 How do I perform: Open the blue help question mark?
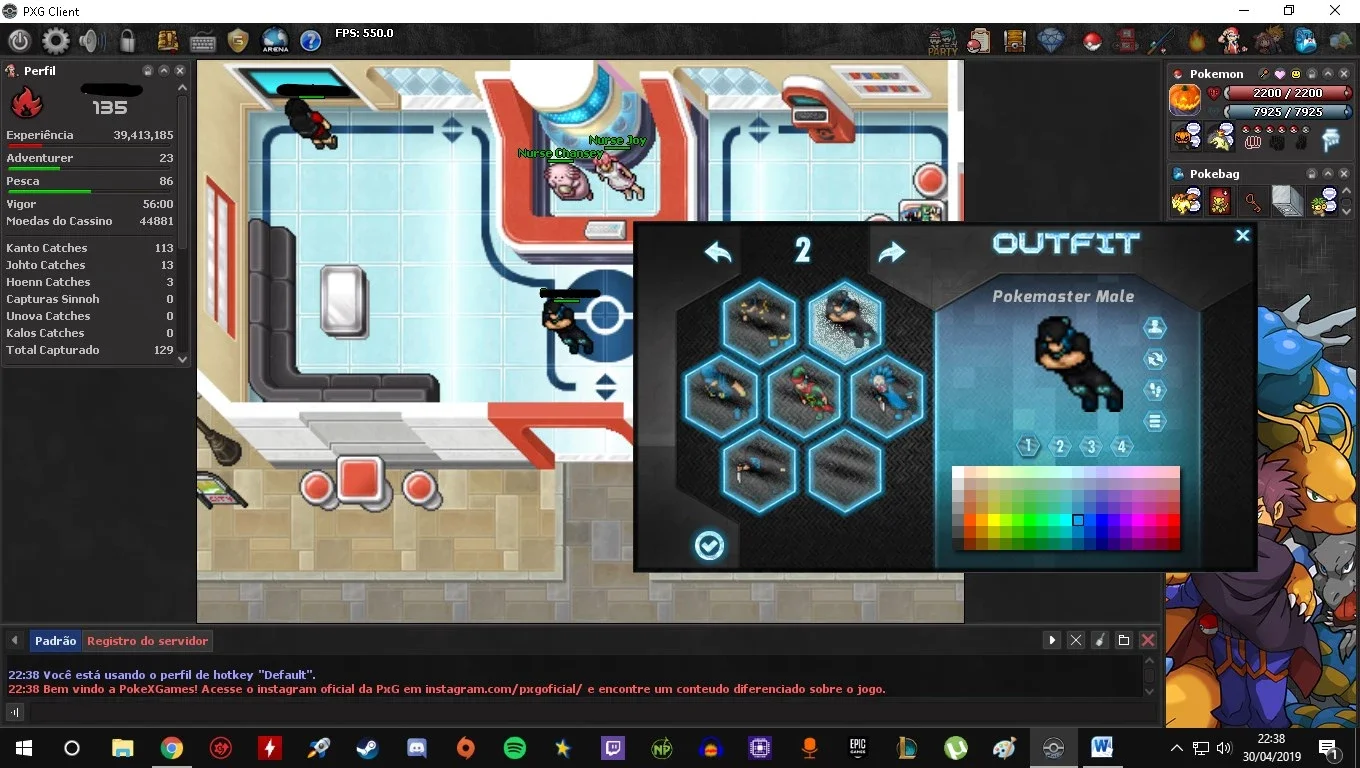[311, 41]
